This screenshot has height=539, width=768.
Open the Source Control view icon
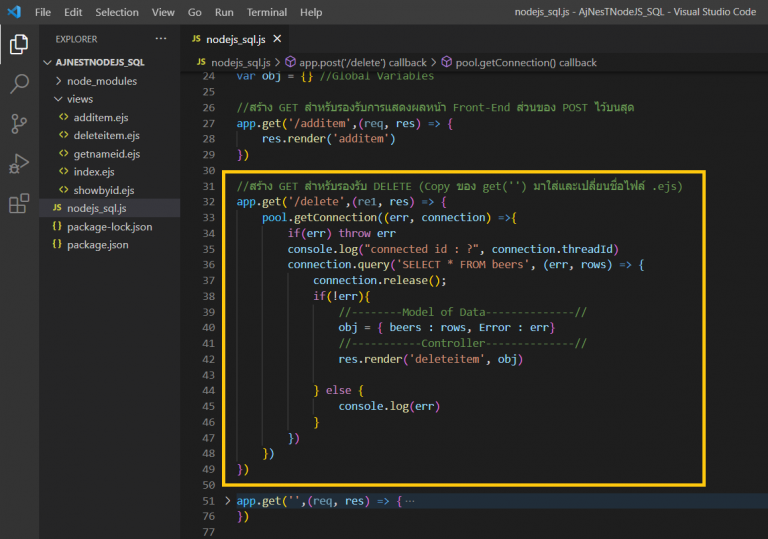point(19,124)
